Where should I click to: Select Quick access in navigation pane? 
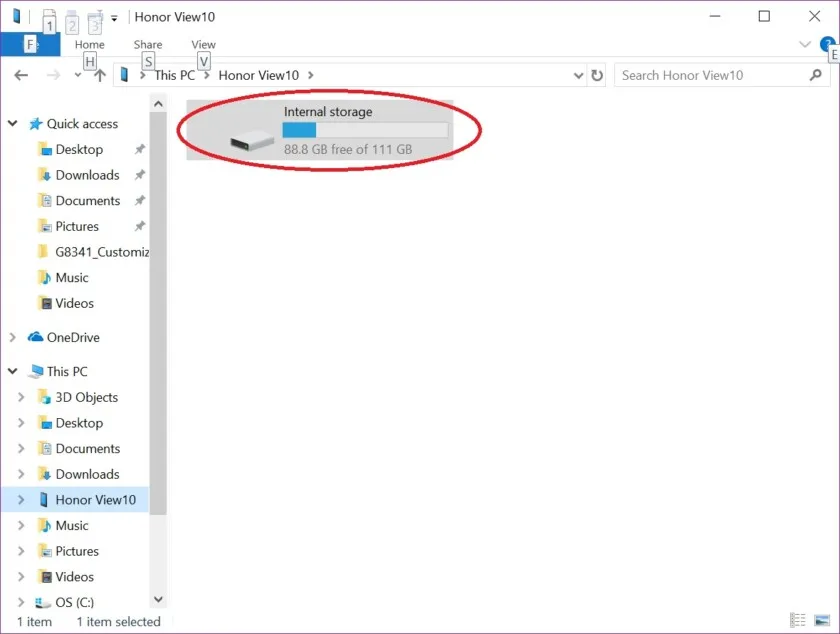82,124
